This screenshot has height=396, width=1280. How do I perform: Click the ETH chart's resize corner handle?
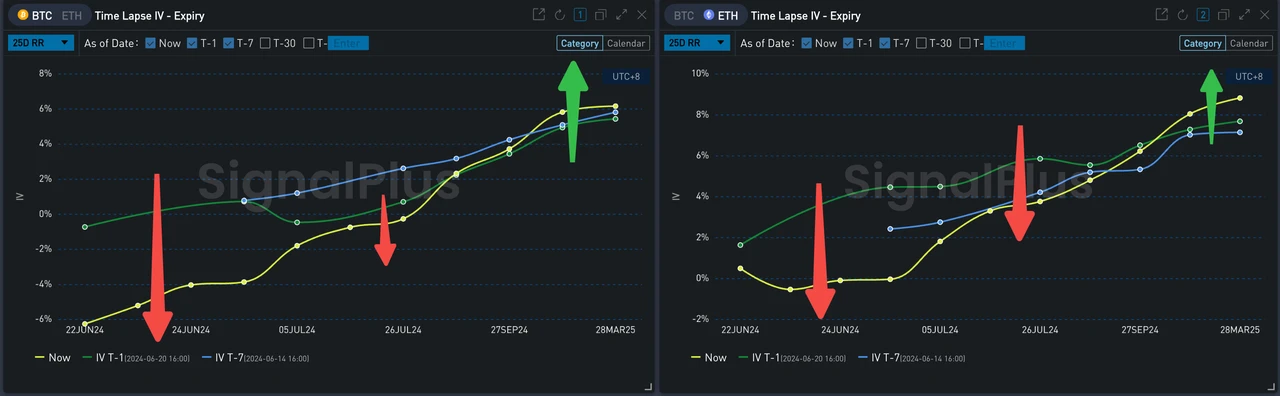[x=1271, y=387]
